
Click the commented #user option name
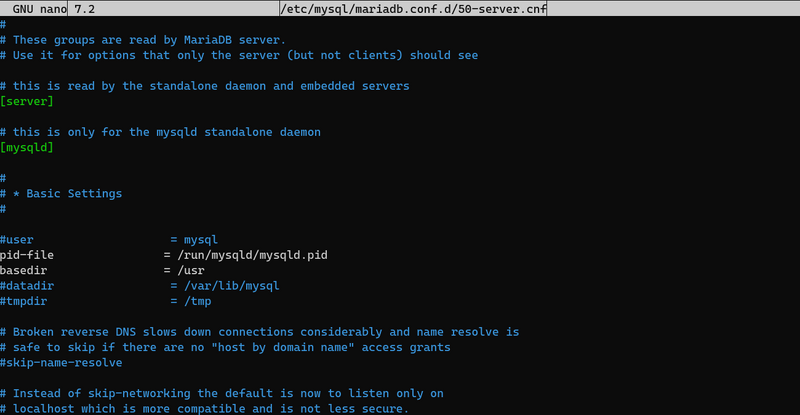click(17, 240)
